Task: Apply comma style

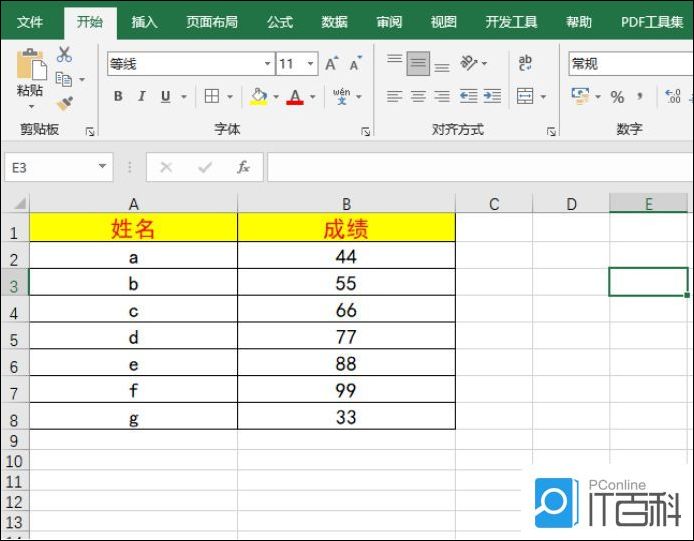Action: (640, 96)
